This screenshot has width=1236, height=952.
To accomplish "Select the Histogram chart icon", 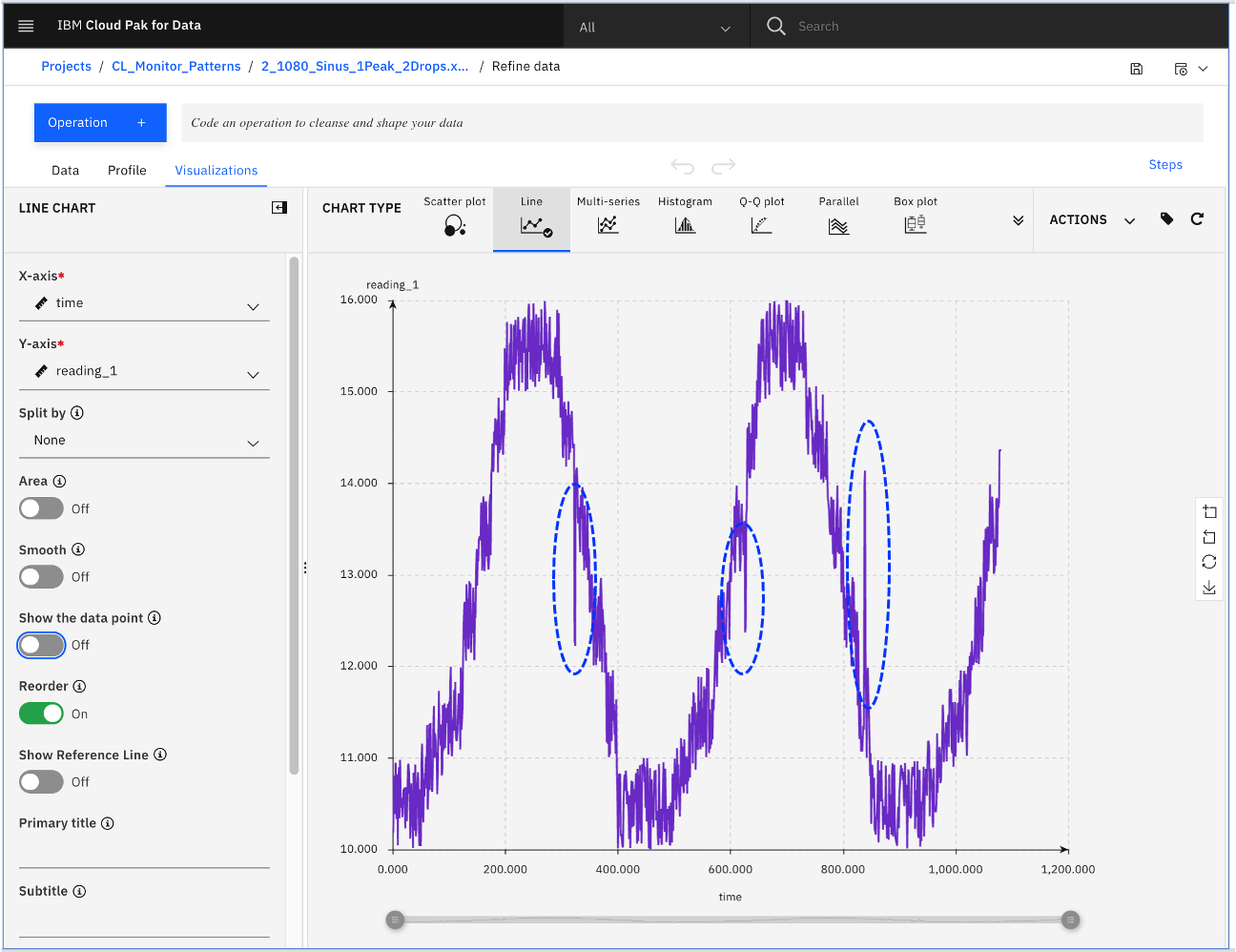I will [685, 225].
